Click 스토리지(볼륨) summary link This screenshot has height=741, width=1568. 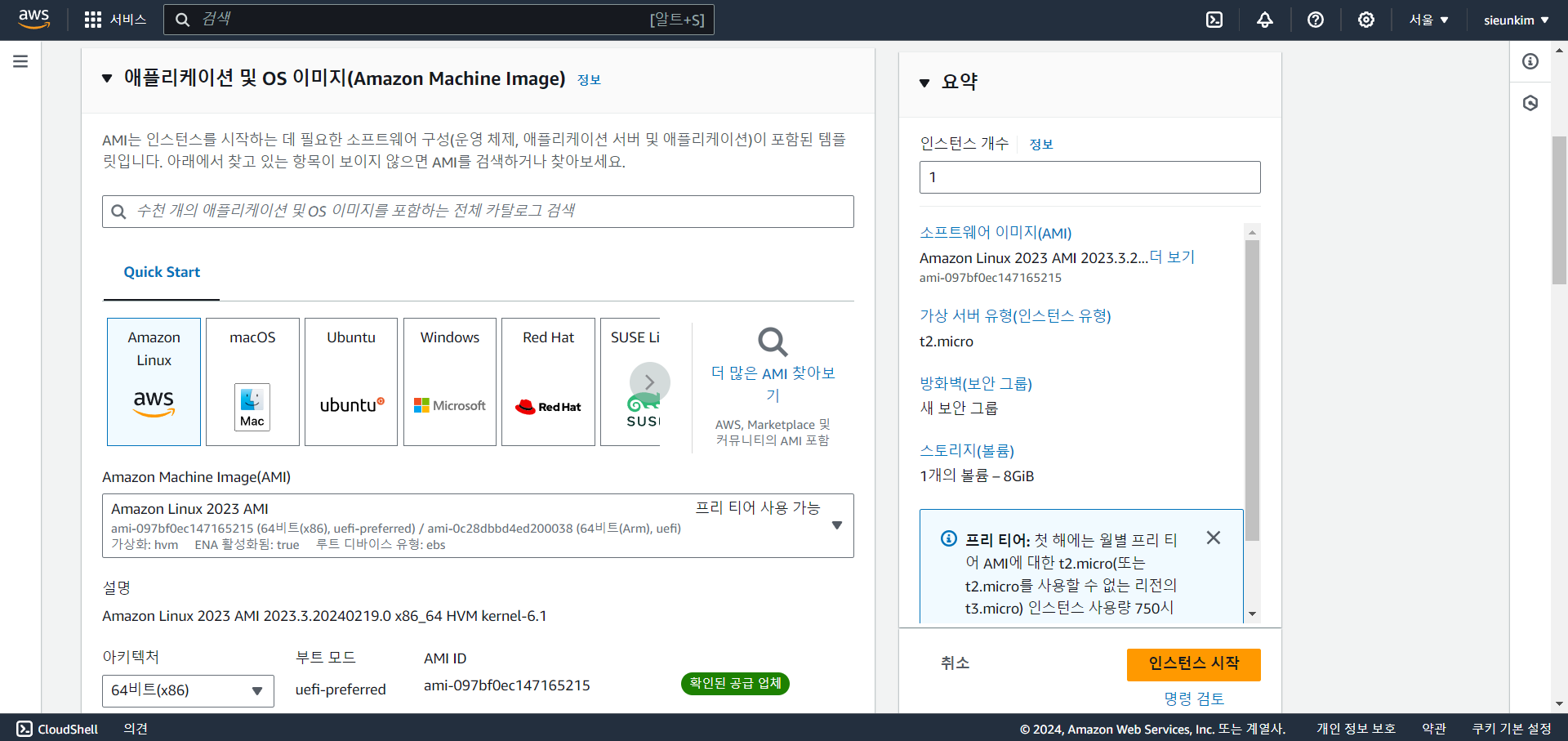coord(967,451)
